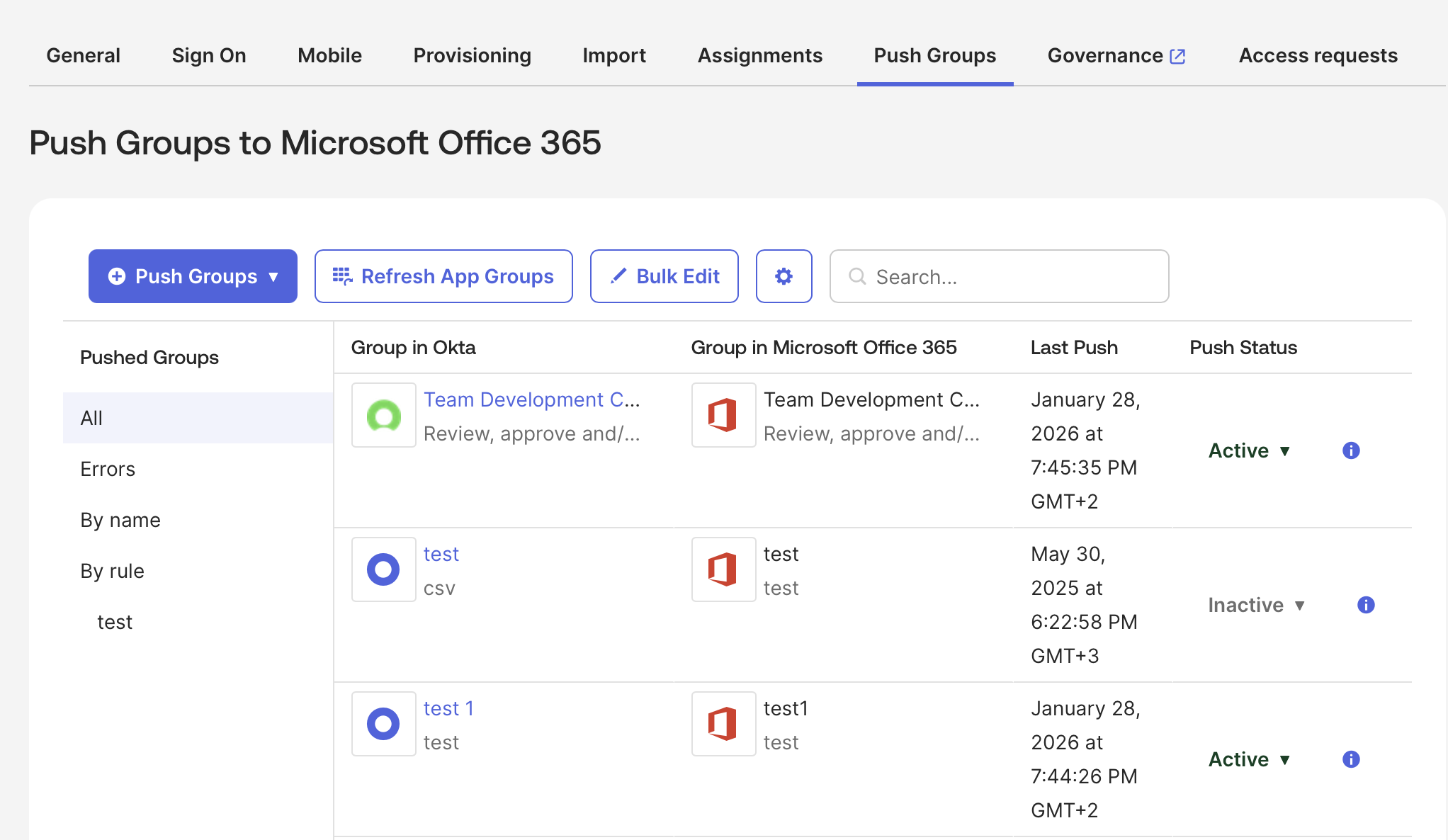This screenshot has height=840, width=1448.
Task: Open the Governance tab
Action: (1116, 55)
